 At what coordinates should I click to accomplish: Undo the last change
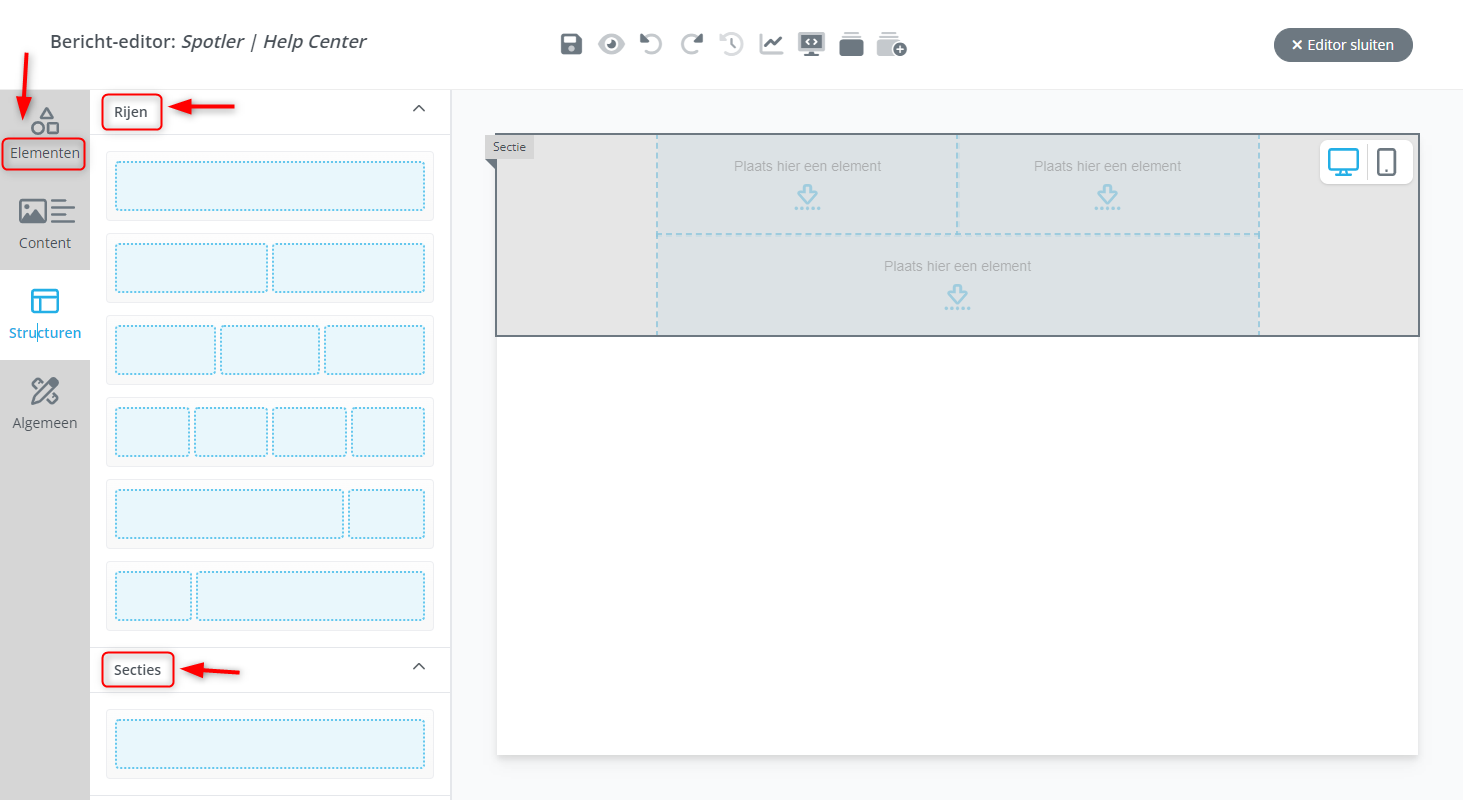(651, 44)
